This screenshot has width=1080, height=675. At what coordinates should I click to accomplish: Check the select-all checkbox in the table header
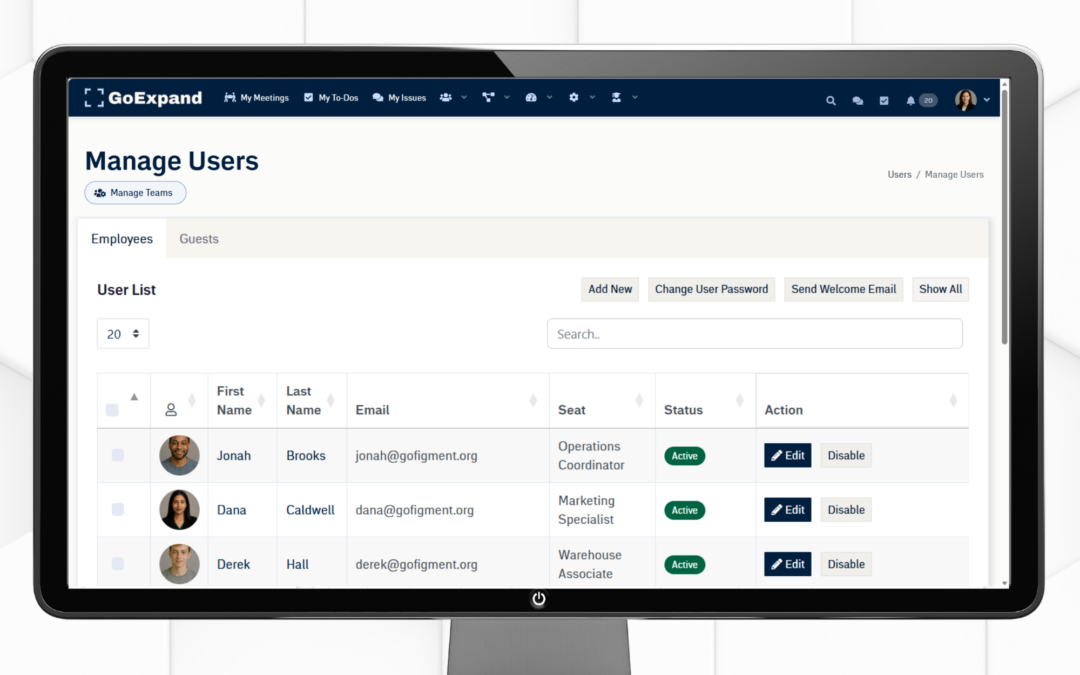pos(114,400)
